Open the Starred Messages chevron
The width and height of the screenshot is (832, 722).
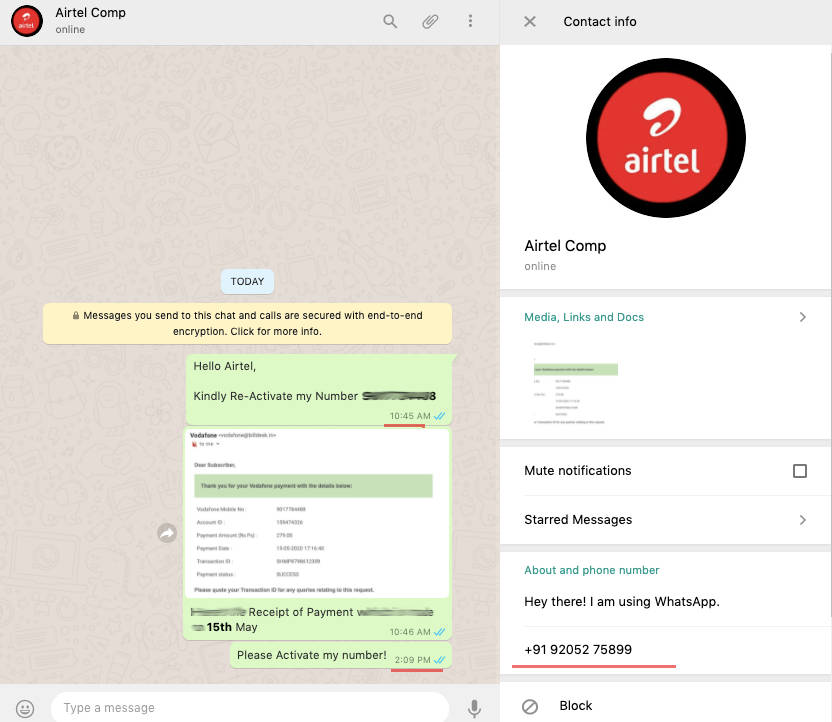pyautogui.click(x=802, y=520)
